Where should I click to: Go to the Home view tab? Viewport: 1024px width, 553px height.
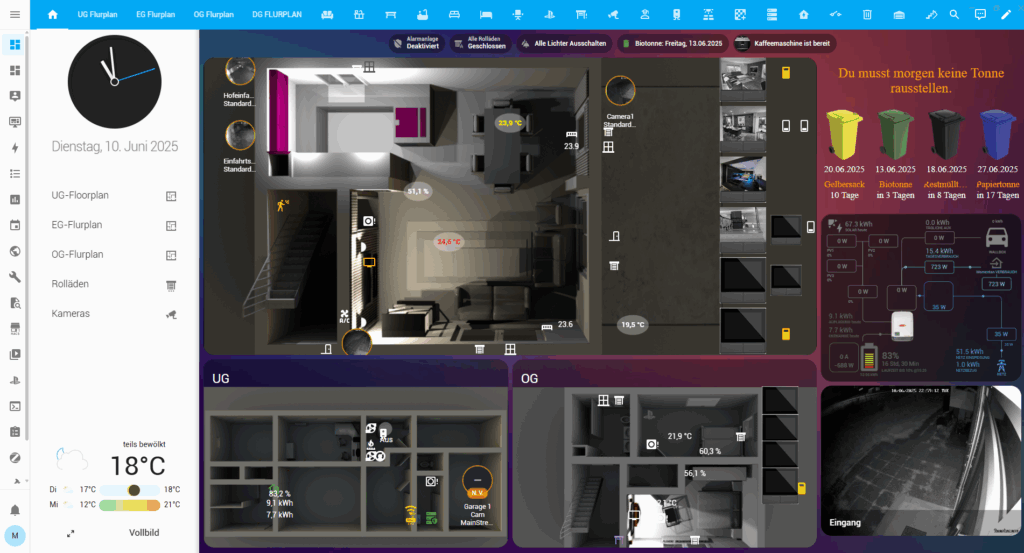click(x=53, y=14)
